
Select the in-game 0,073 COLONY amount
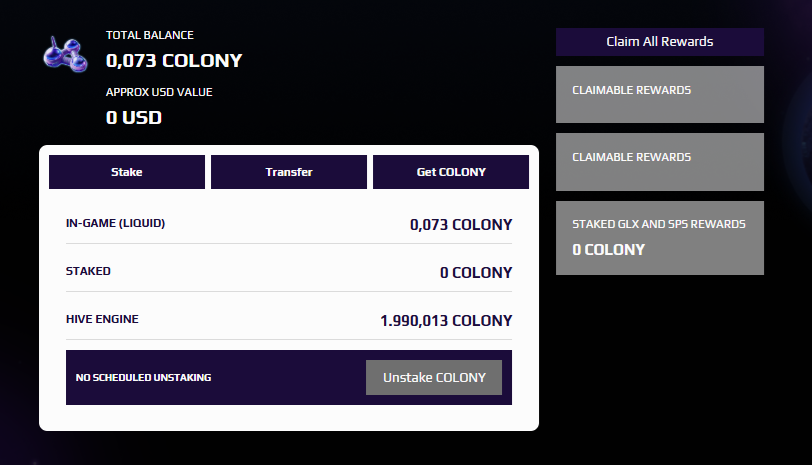click(461, 225)
